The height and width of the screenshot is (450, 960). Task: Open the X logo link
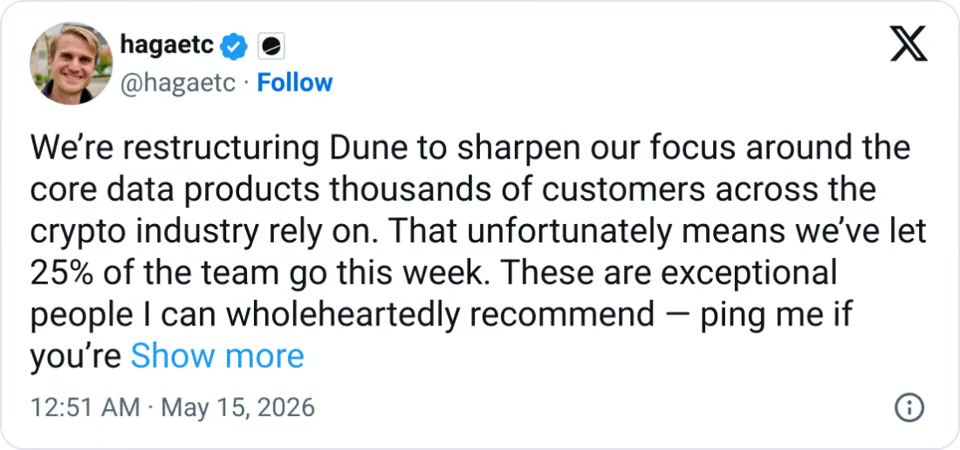point(909,45)
